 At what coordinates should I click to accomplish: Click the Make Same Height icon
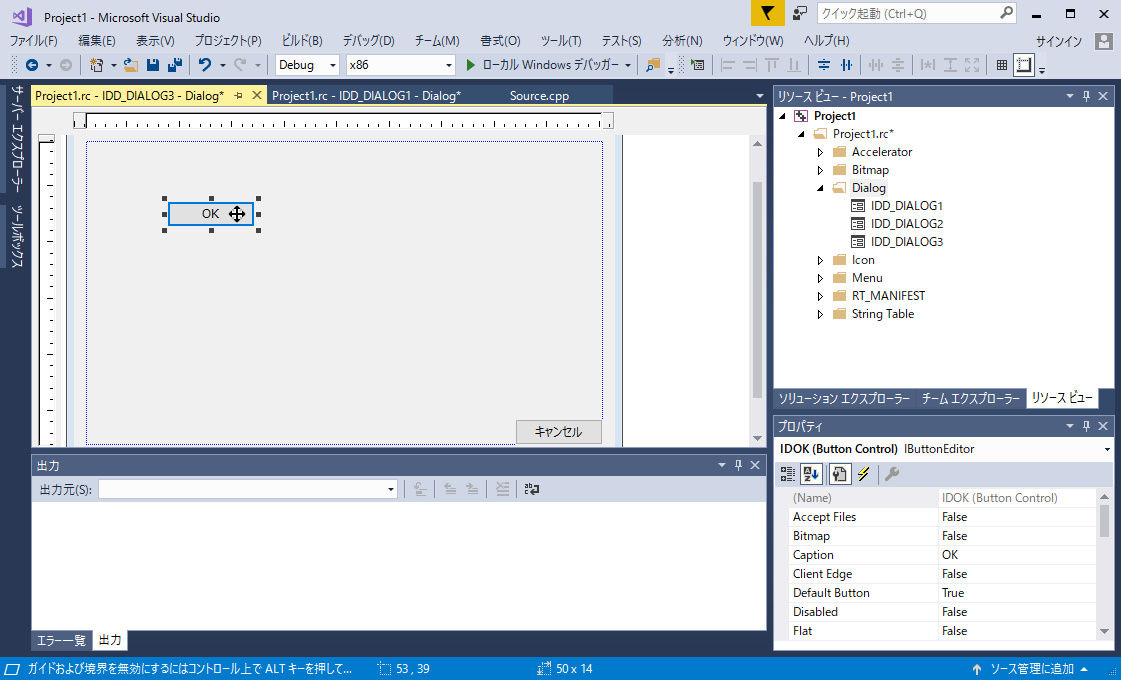950,65
